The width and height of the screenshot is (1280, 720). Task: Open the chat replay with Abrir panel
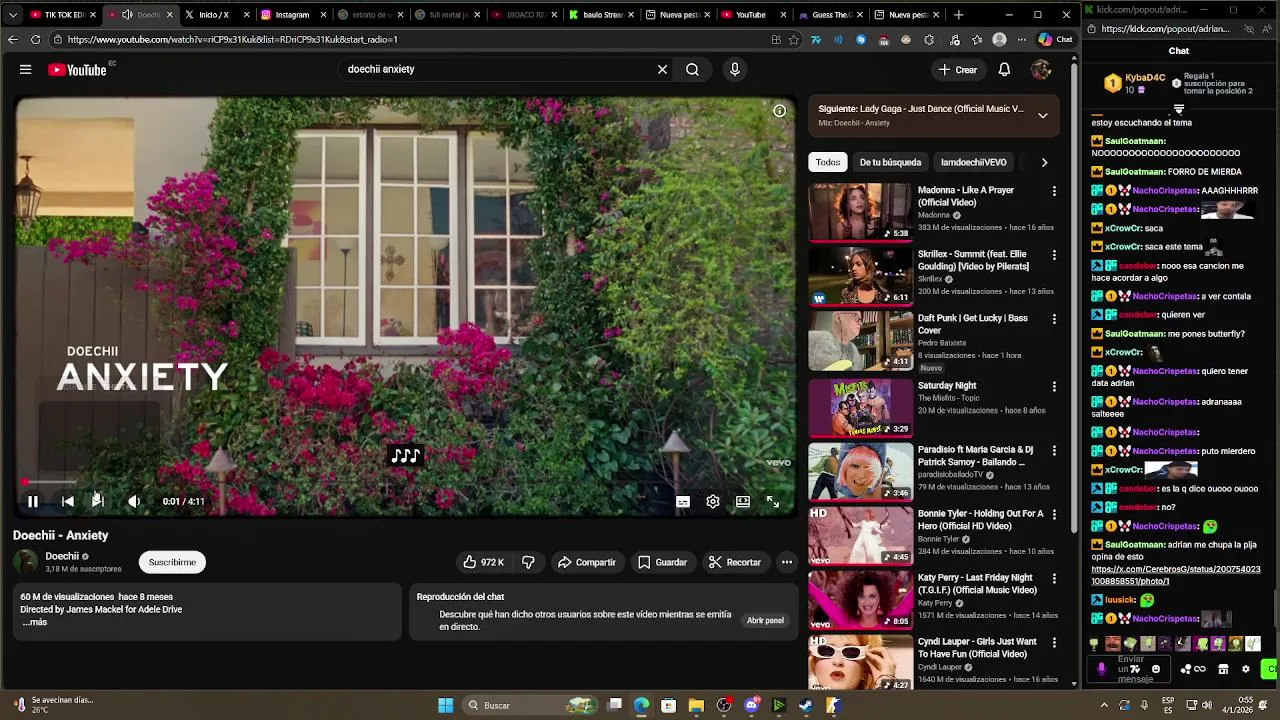765,621
